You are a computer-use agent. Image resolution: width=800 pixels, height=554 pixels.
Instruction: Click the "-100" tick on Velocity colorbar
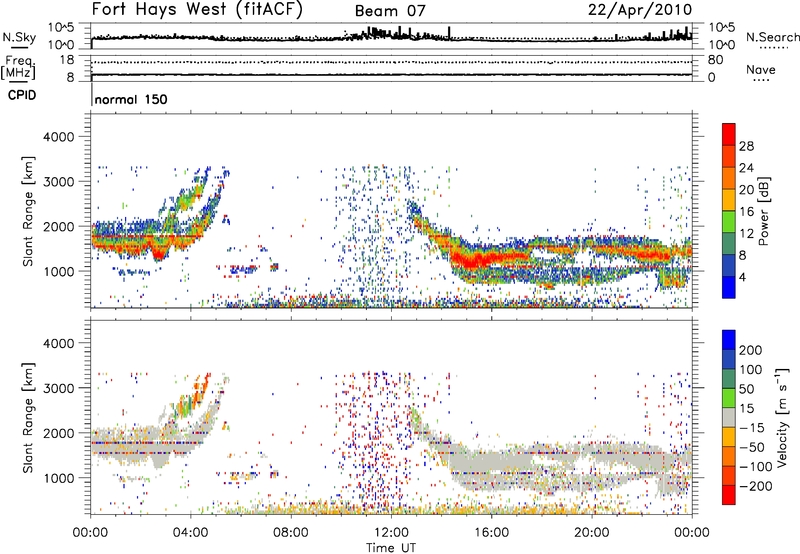(756, 467)
